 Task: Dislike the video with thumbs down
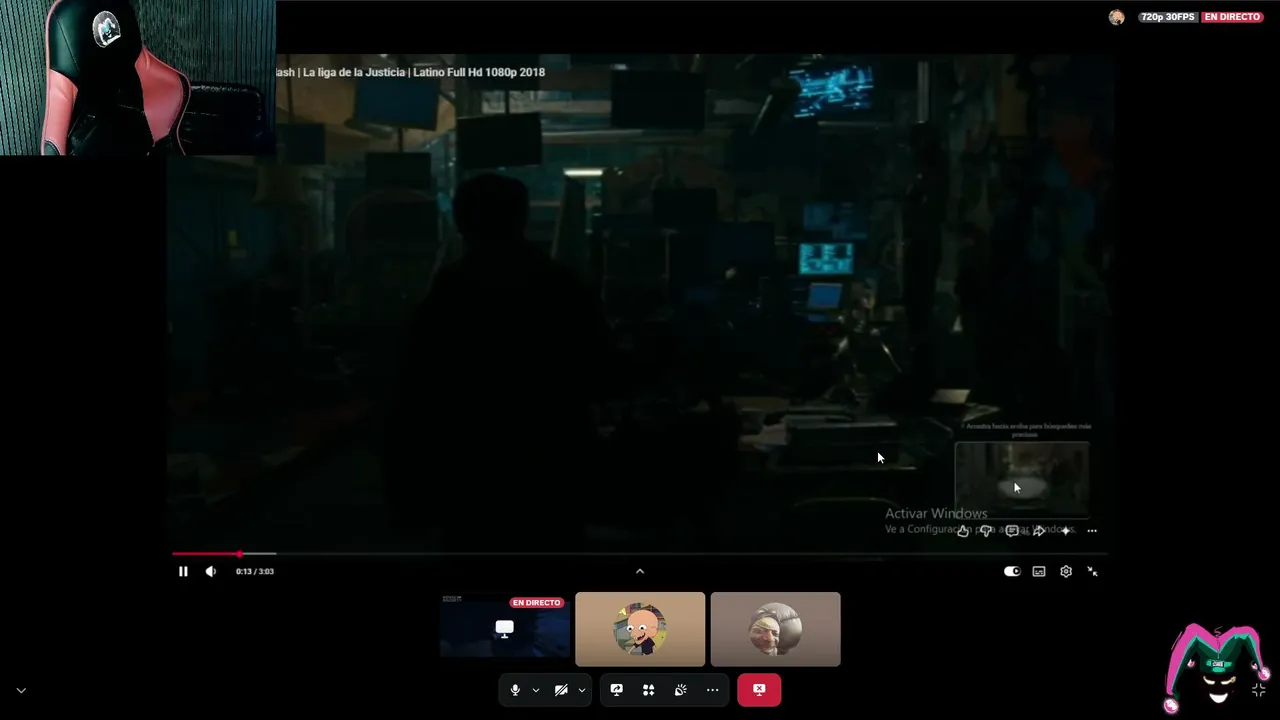(987, 531)
